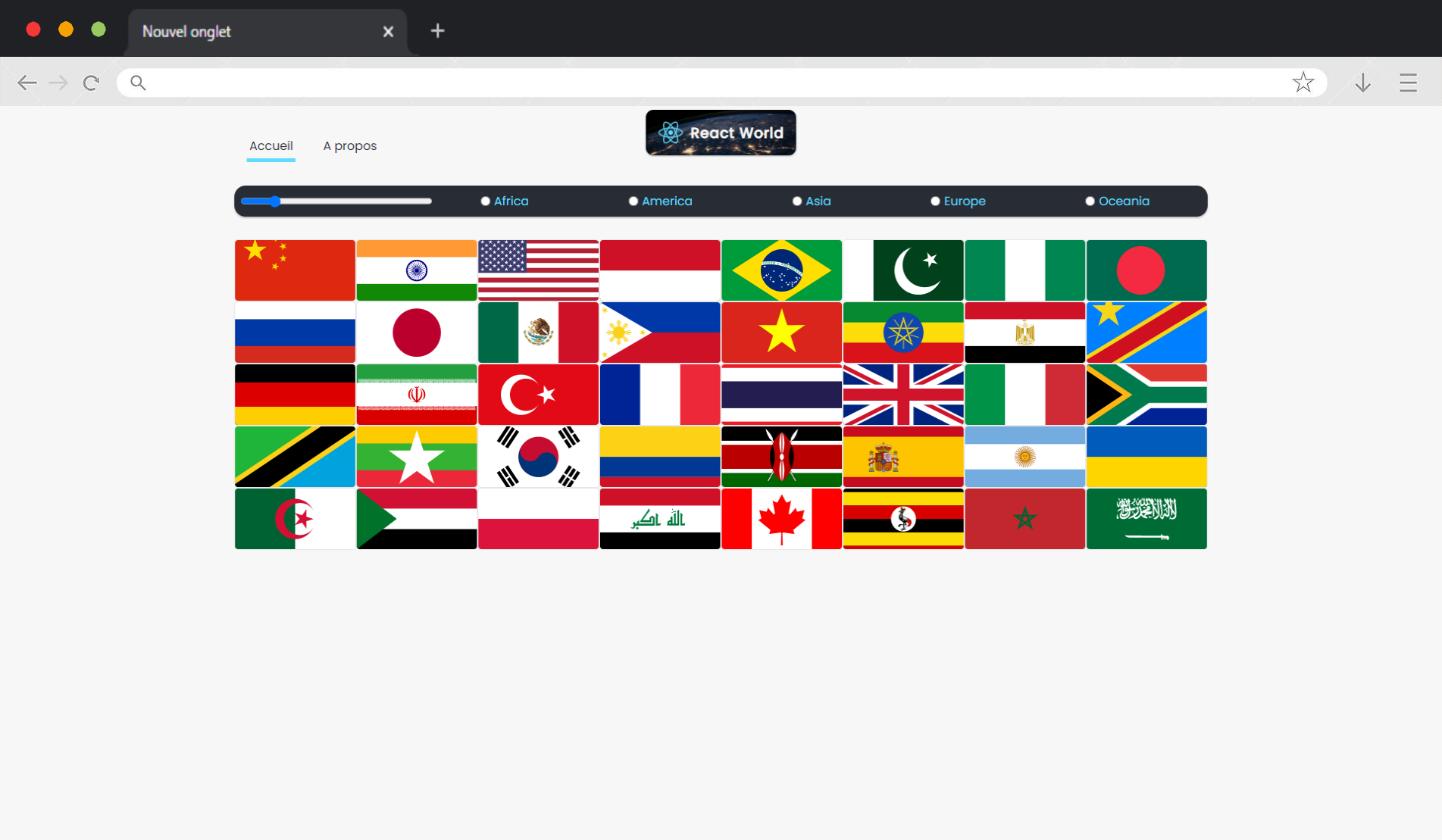Click the Brazil flag thumbnail
The image size is (1442, 840).
tap(781, 270)
